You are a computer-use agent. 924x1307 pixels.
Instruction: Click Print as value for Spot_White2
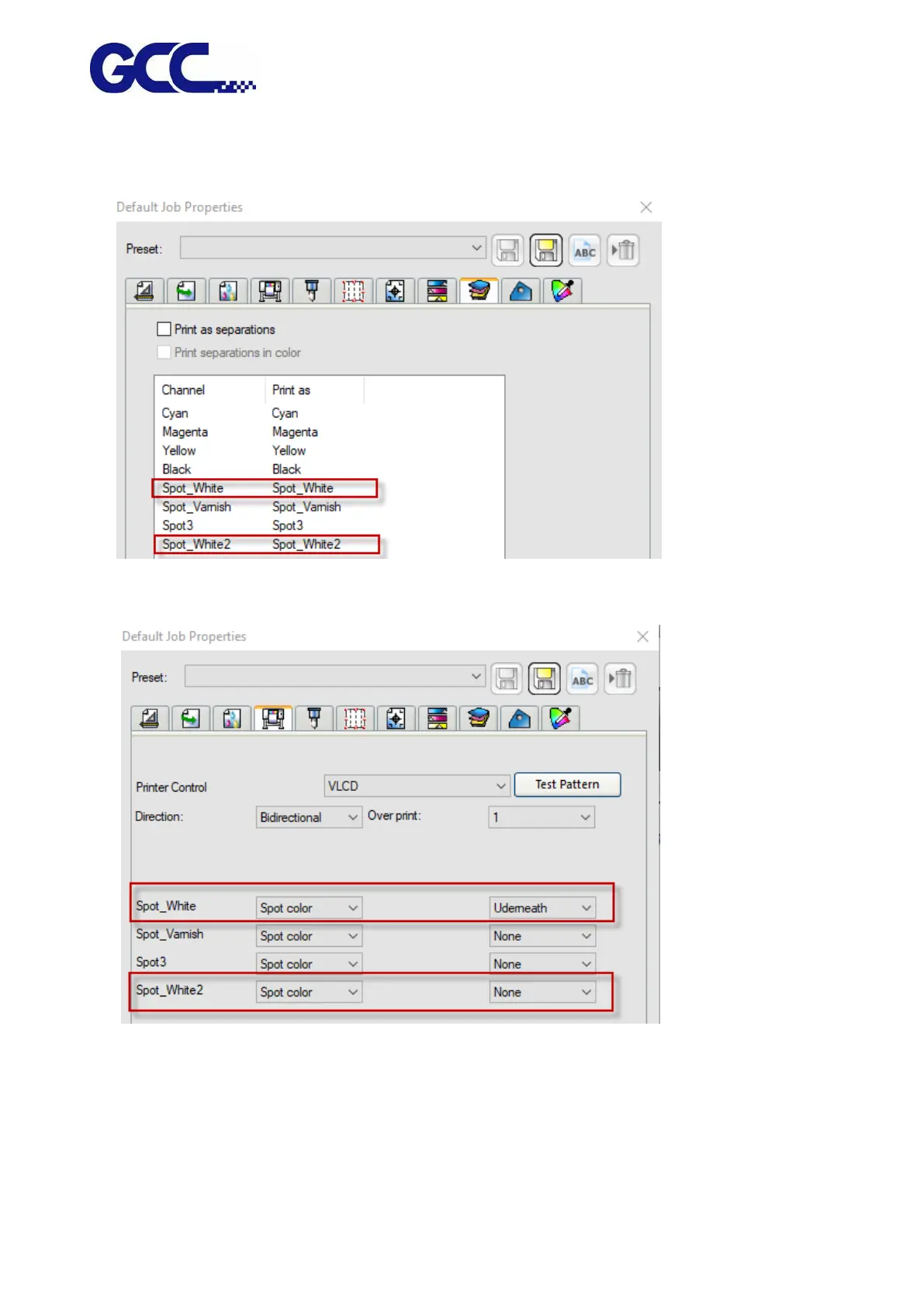coord(306,544)
